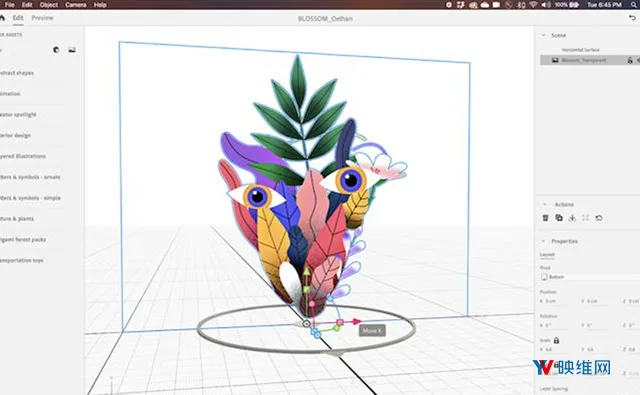Click the green Y-axis move arrow
The height and width of the screenshot is (395, 640).
click(x=307, y=271)
